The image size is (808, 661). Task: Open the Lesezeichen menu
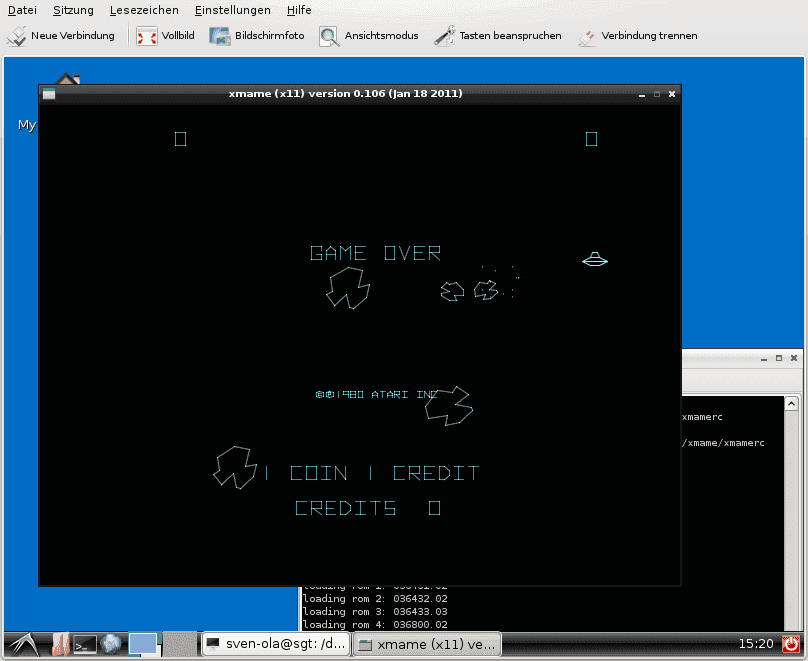pos(144,10)
